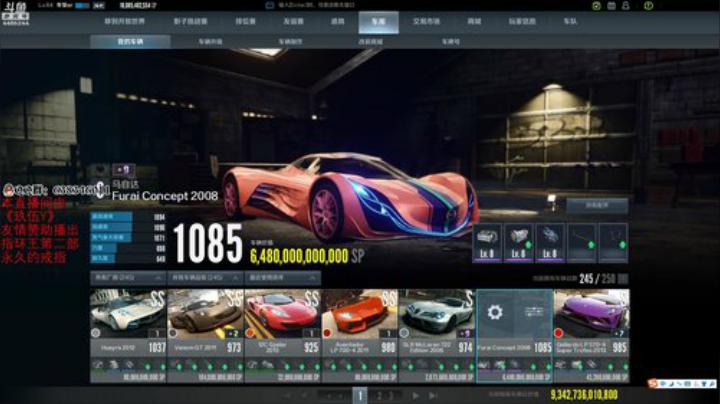Select the Huayra 2012 car thumbnail
Viewport: 720px width, 404px height.
click(x=128, y=314)
